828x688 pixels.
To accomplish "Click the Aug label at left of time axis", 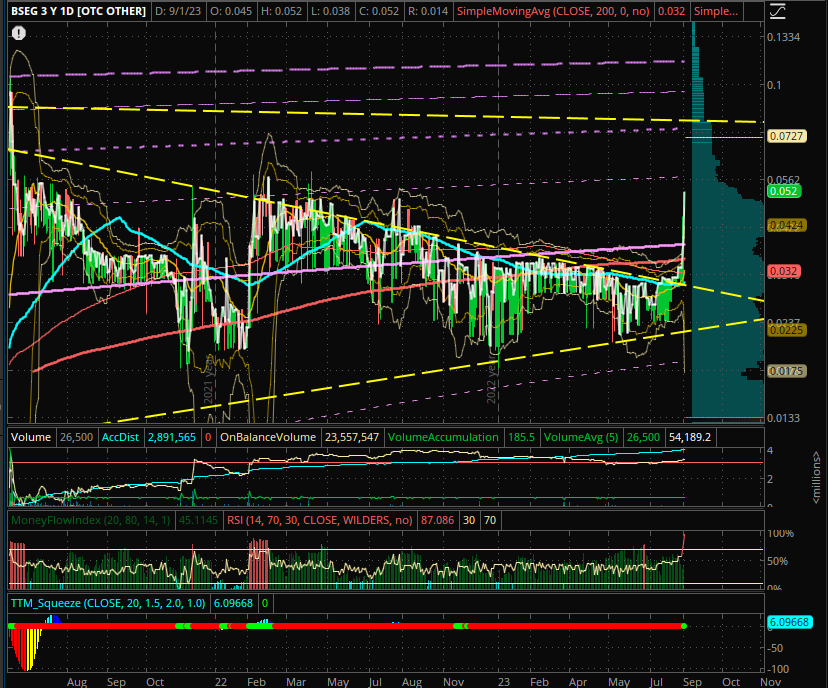I will pyautogui.click(x=77, y=682).
